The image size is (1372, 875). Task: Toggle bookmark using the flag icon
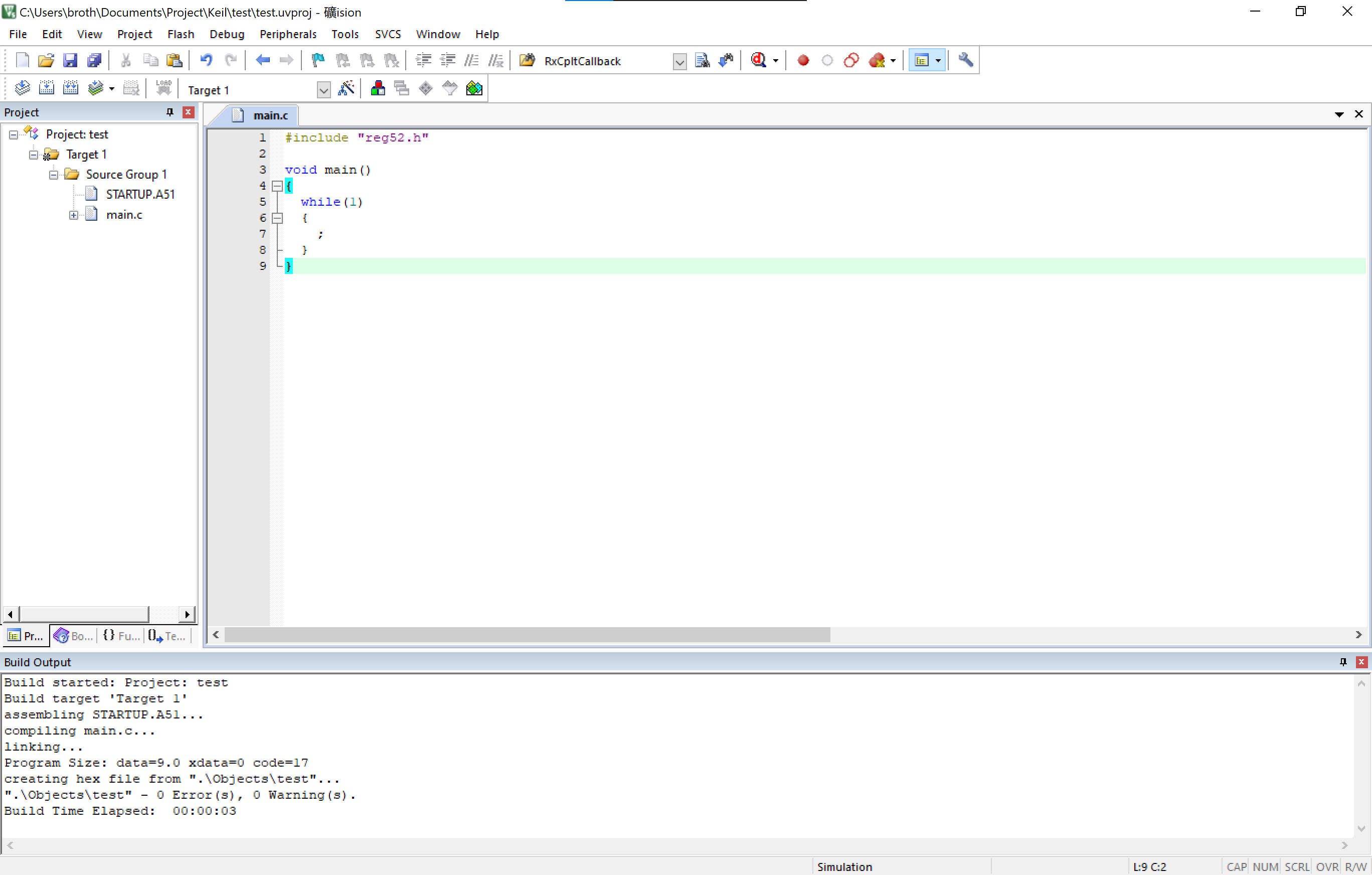pos(318,60)
